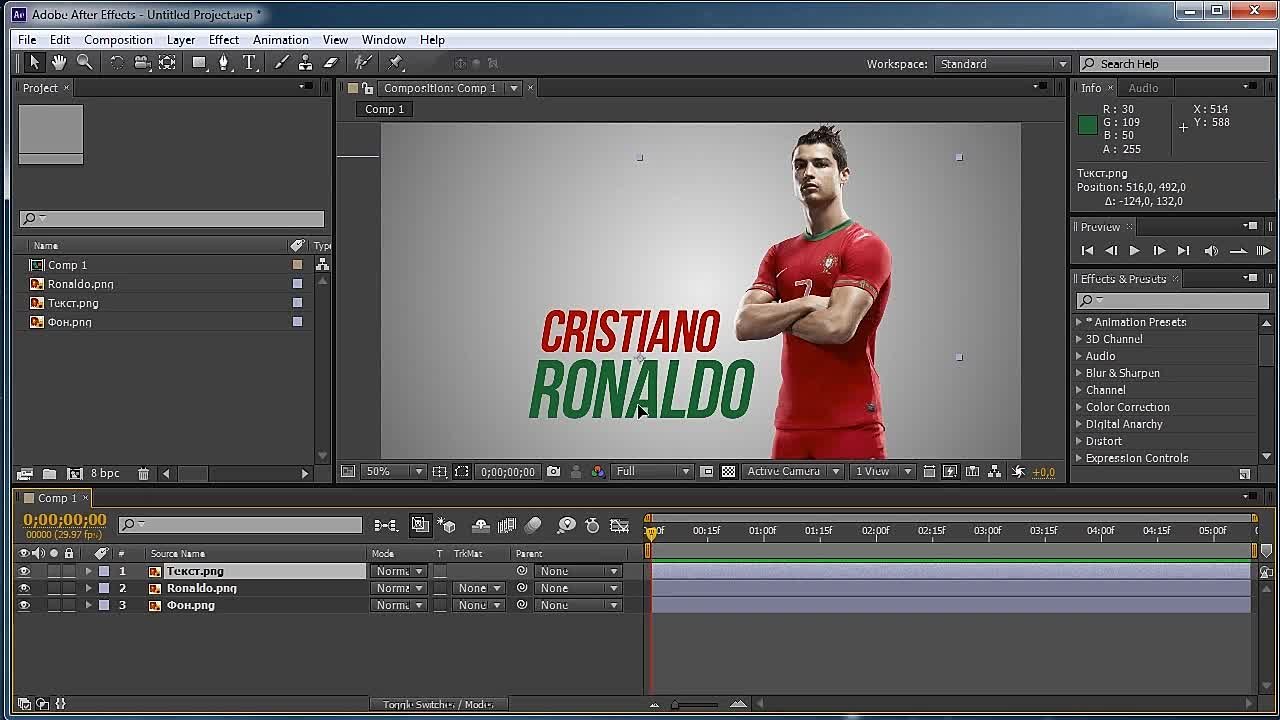Image resolution: width=1280 pixels, height=720 pixels.
Task: Select the Puppet Pin tool
Action: tap(395, 63)
